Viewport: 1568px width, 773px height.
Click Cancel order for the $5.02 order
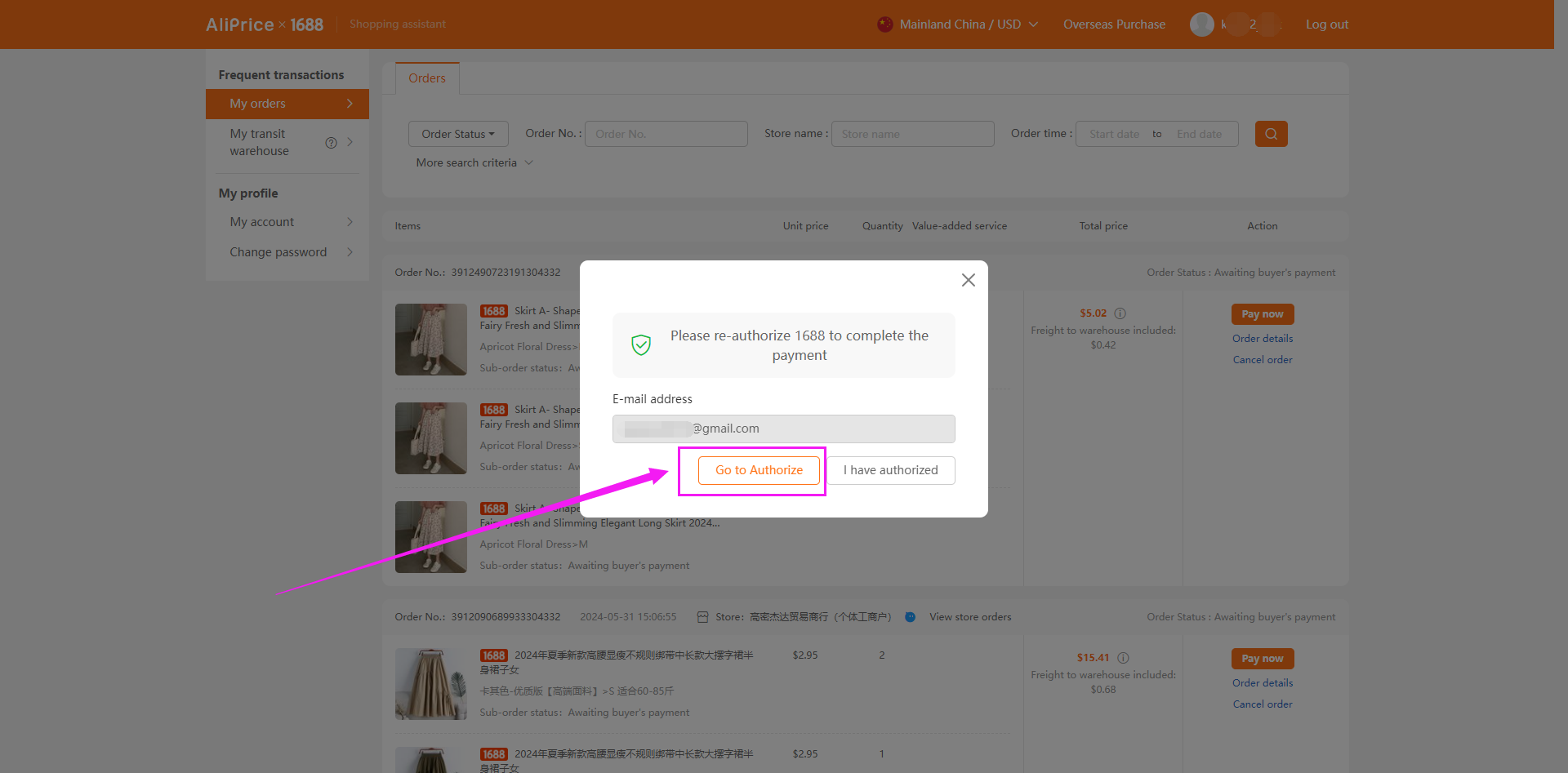(1262, 360)
